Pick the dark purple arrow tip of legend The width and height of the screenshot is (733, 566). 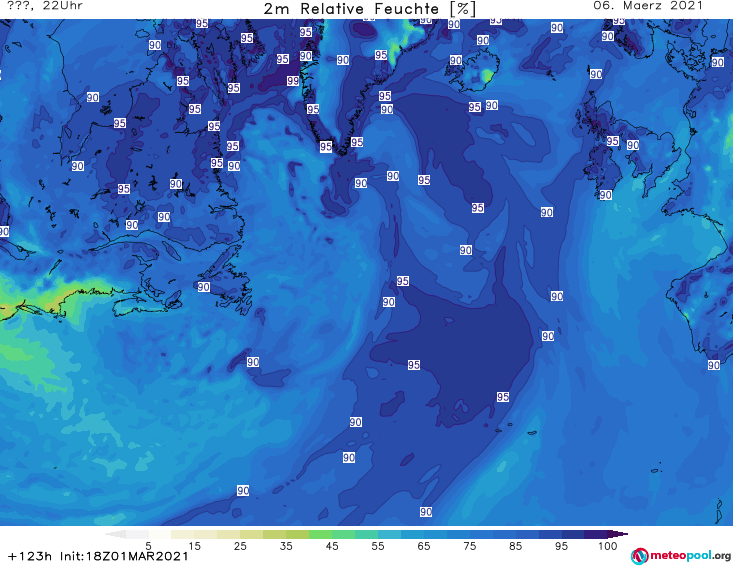pos(618,534)
